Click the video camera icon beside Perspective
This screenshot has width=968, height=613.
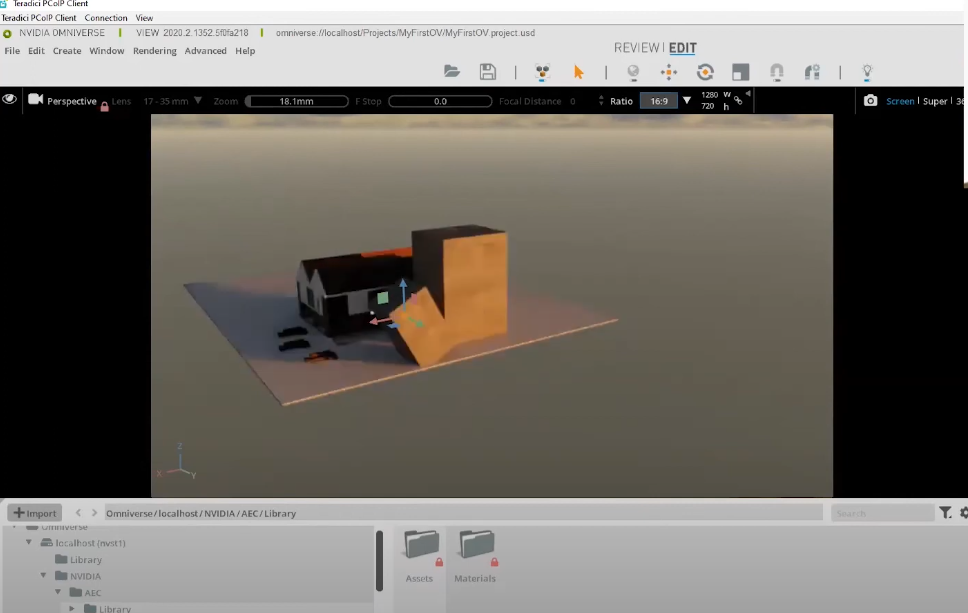pyautogui.click(x=36, y=99)
